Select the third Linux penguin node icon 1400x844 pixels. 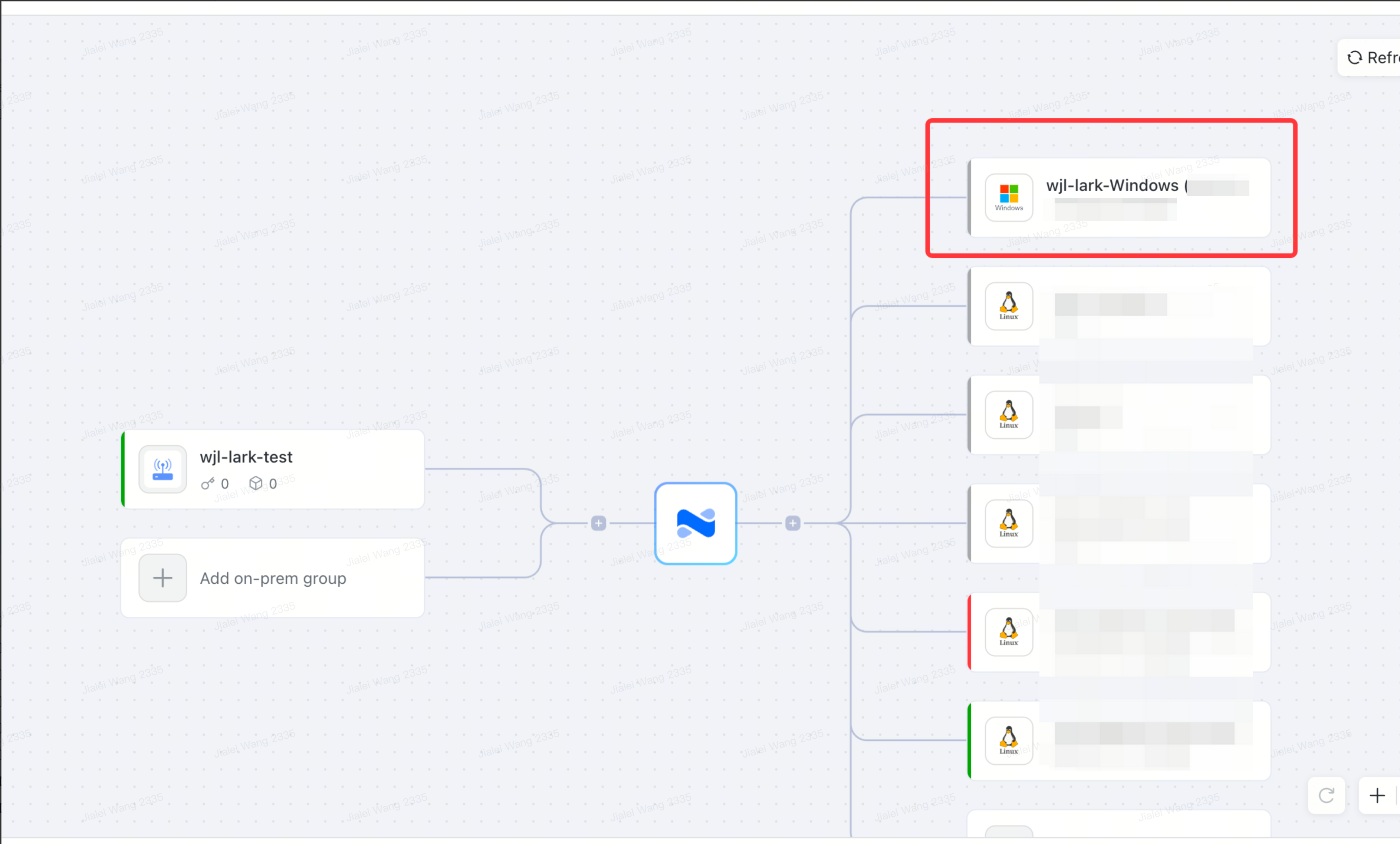coord(1009,523)
